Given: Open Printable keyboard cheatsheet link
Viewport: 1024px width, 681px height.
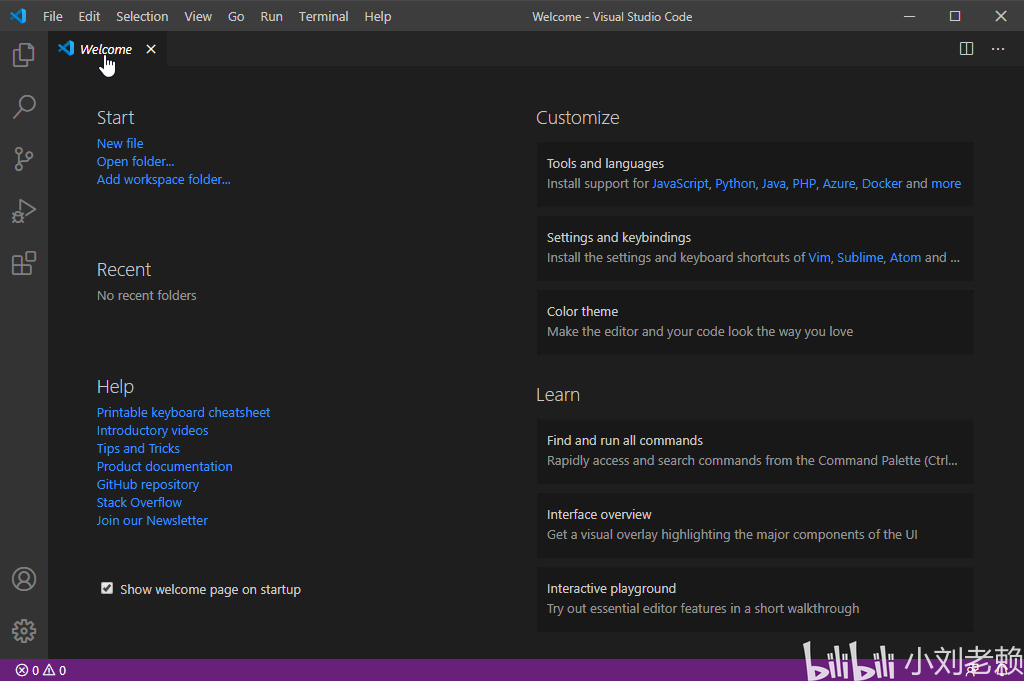Looking at the screenshot, I should click(x=184, y=413).
